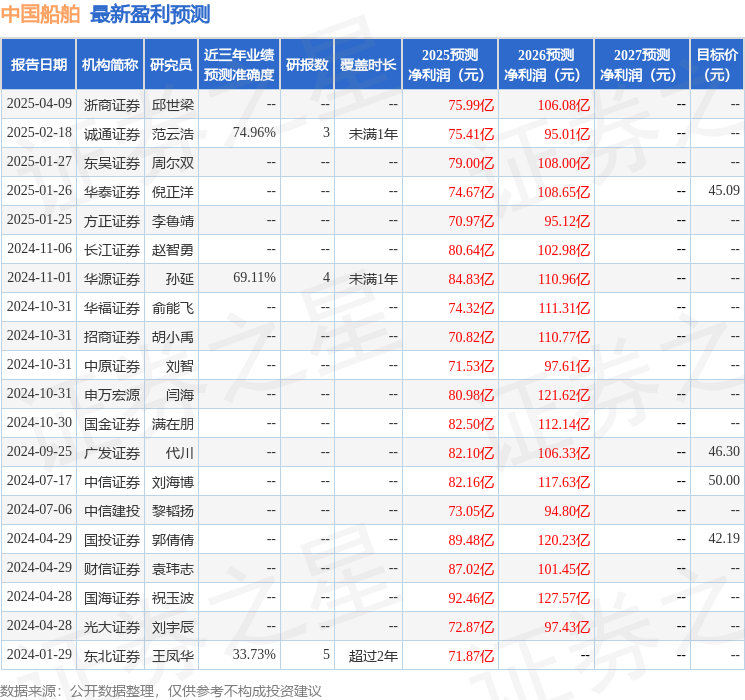The width and height of the screenshot is (745, 700).
Task: Click 长江证券 institution cell
Action: coord(112,250)
